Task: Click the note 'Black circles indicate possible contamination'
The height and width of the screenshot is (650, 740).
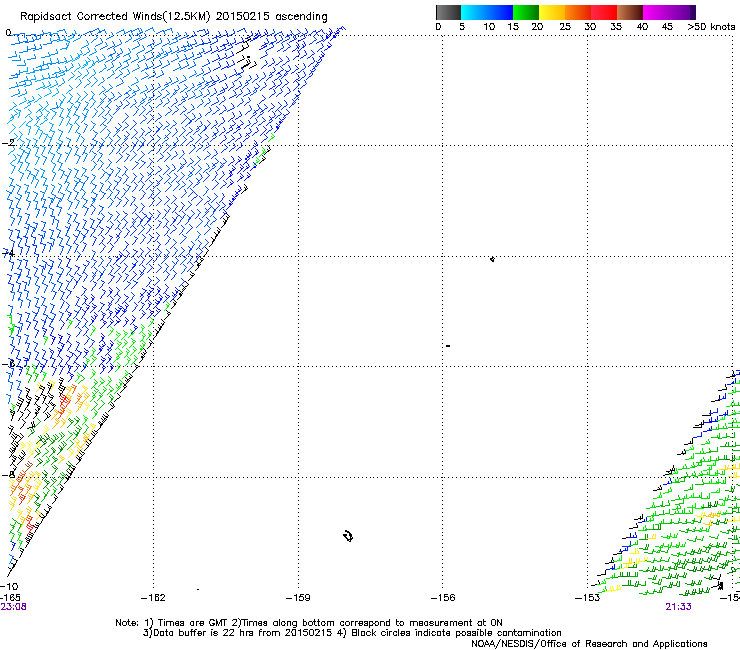Action: [x=456, y=633]
